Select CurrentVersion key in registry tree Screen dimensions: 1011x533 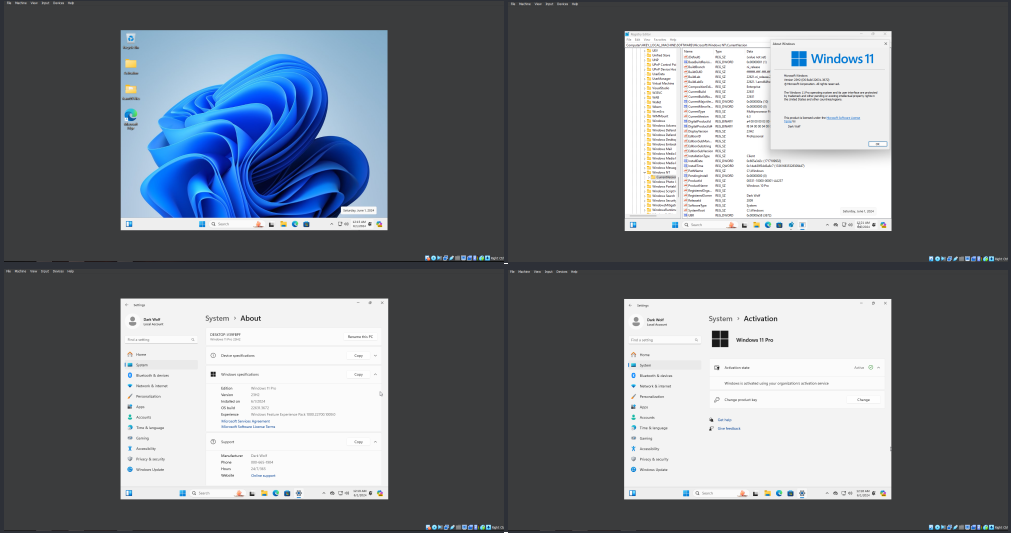pos(665,177)
